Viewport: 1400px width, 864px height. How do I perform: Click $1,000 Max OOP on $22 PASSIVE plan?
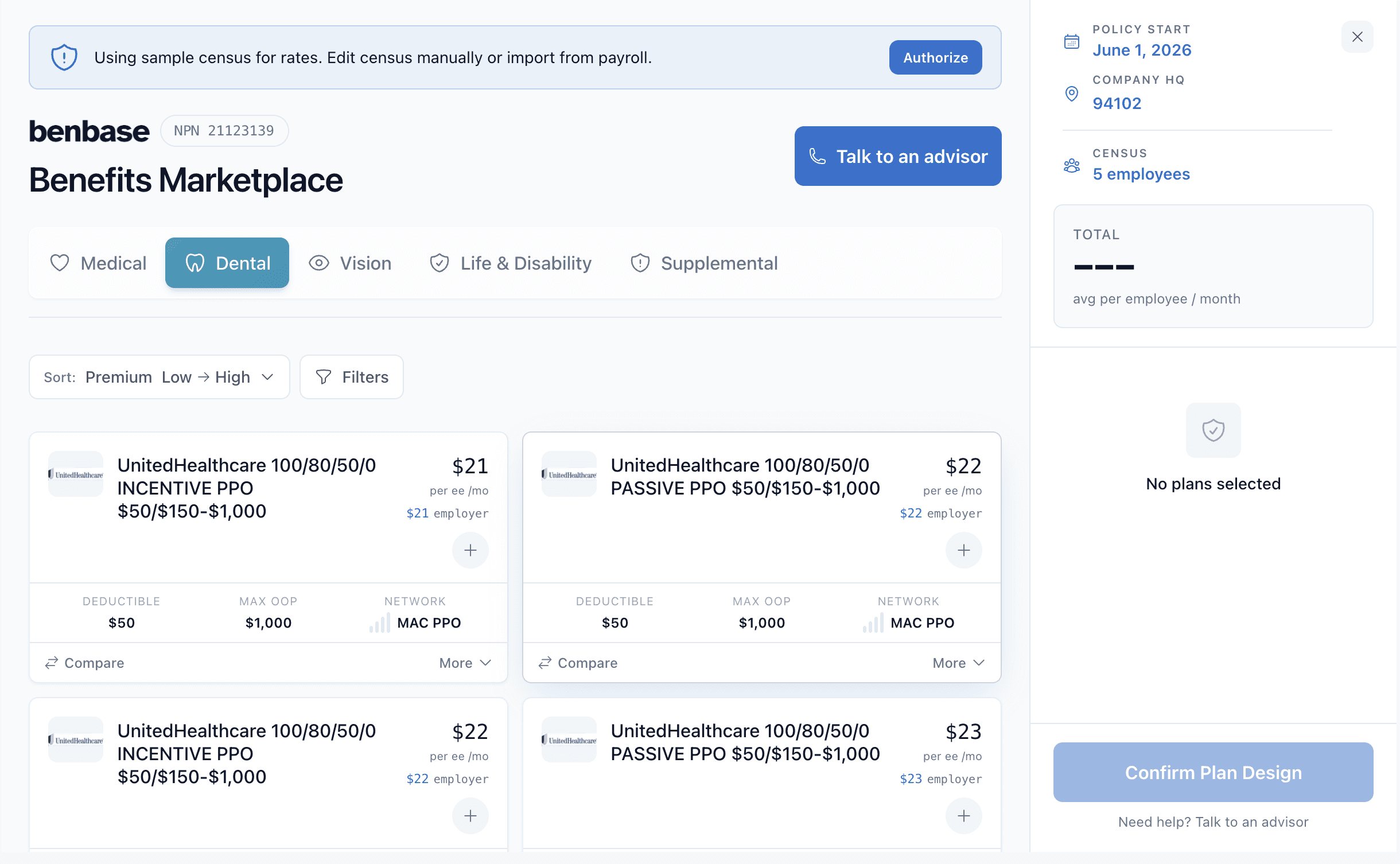tap(762, 622)
